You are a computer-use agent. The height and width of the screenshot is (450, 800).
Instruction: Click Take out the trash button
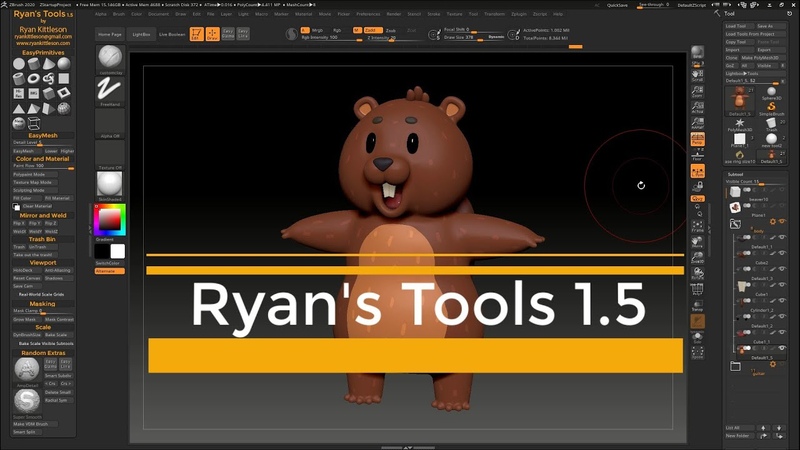coord(35,255)
